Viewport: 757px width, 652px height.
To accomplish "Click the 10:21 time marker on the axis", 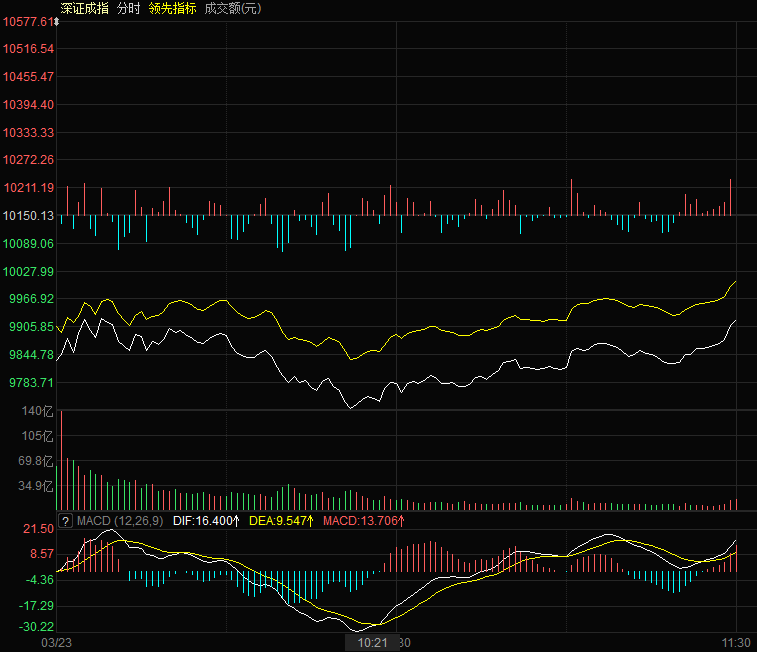I will (x=372, y=642).
